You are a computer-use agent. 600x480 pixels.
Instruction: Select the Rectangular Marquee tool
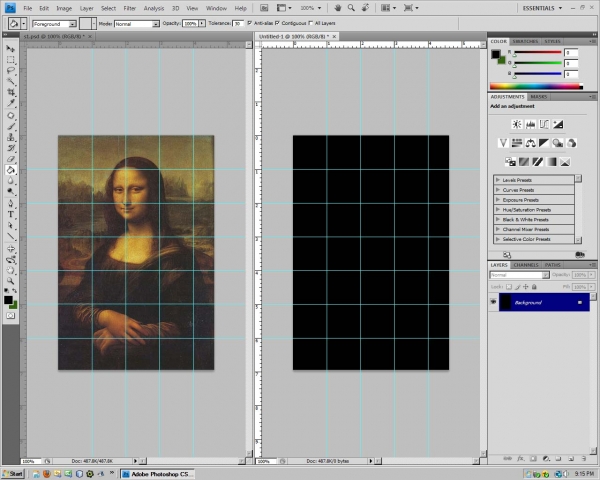click(x=10, y=60)
